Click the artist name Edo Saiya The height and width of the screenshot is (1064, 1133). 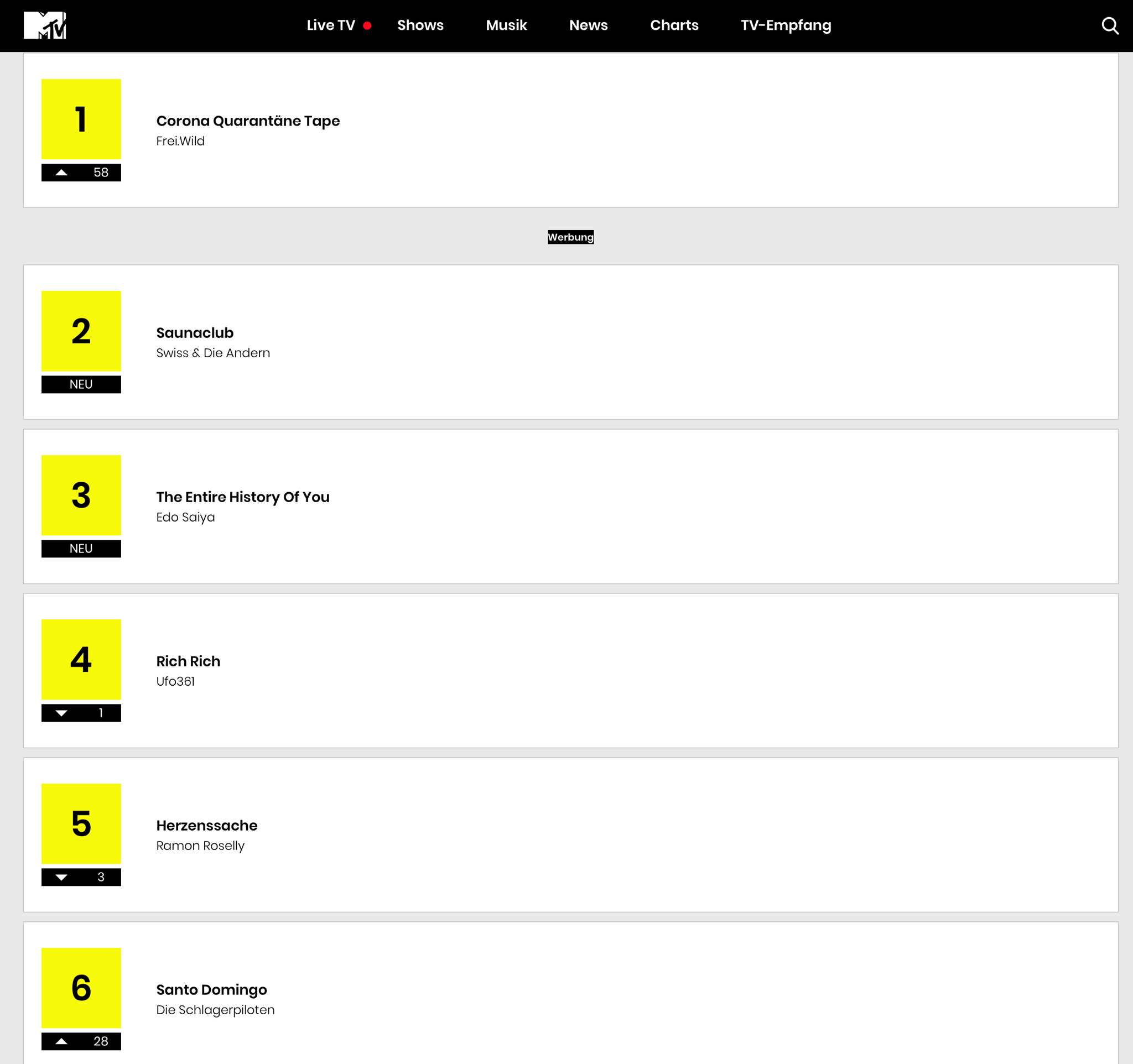pos(185,518)
